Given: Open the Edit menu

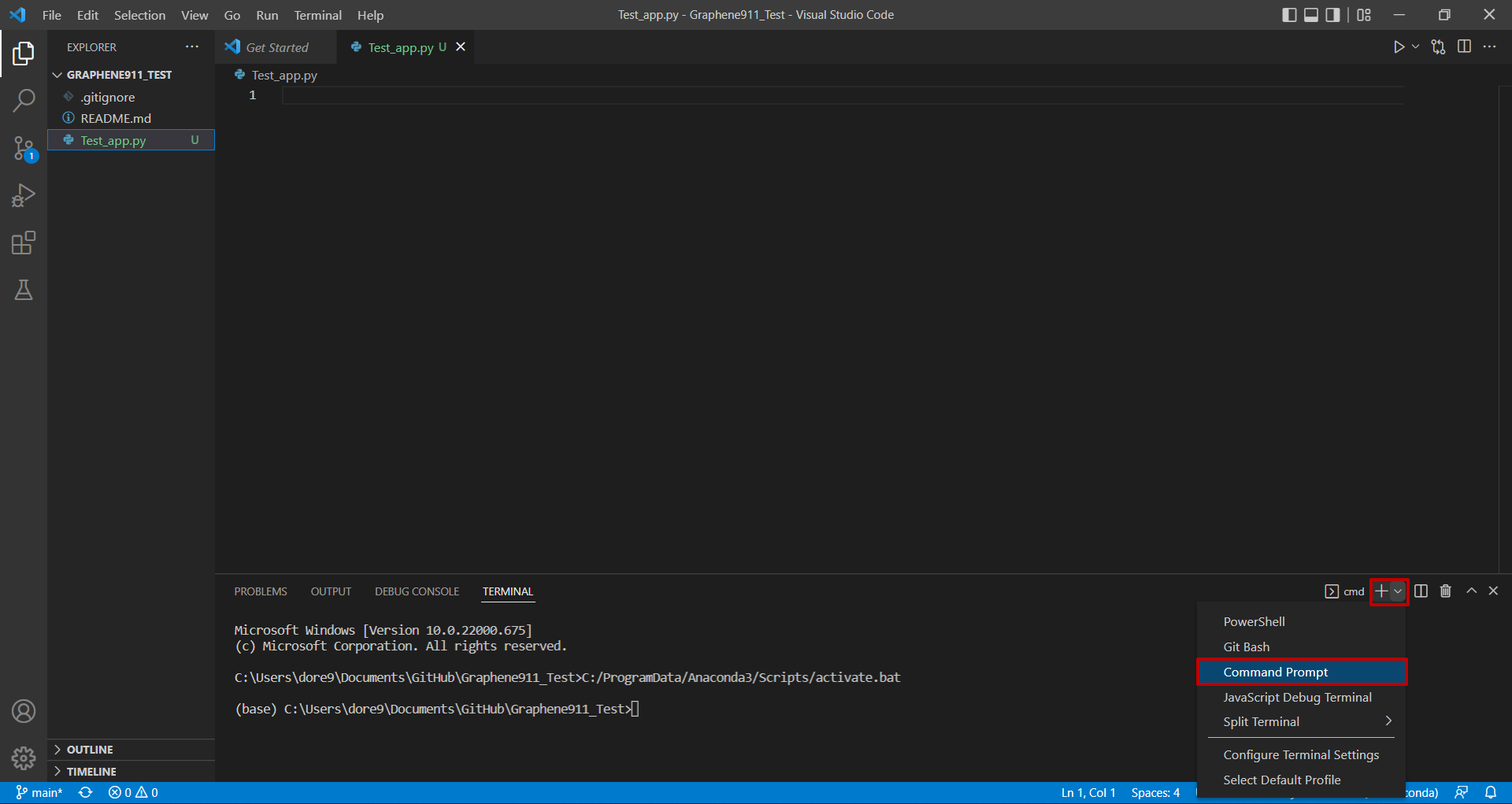Looking at the screenshot, I should pos(87,15).
